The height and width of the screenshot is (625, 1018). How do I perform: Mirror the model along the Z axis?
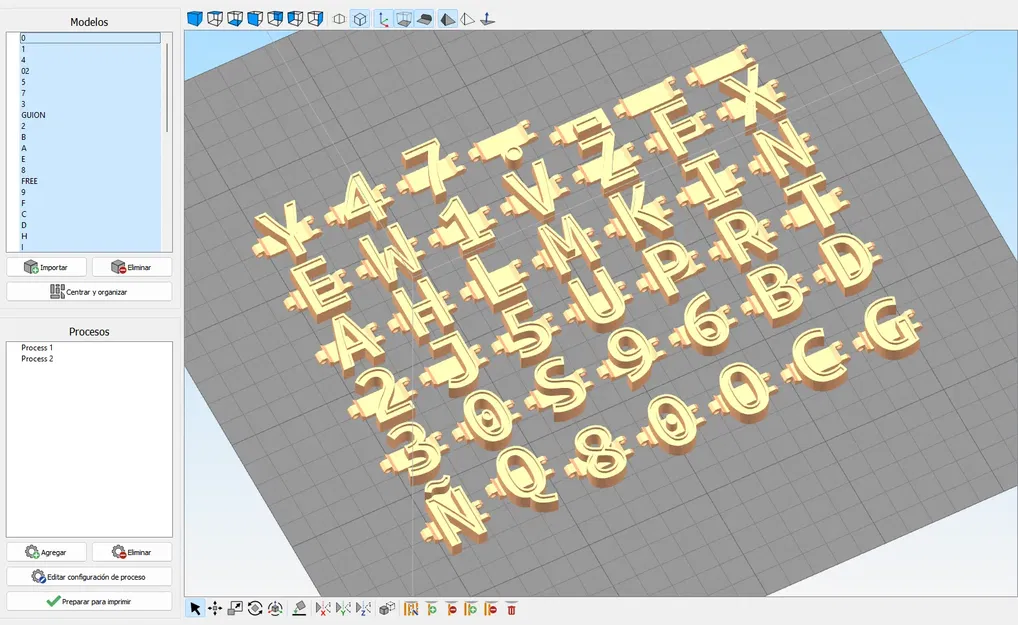click(x=364, y=609)
